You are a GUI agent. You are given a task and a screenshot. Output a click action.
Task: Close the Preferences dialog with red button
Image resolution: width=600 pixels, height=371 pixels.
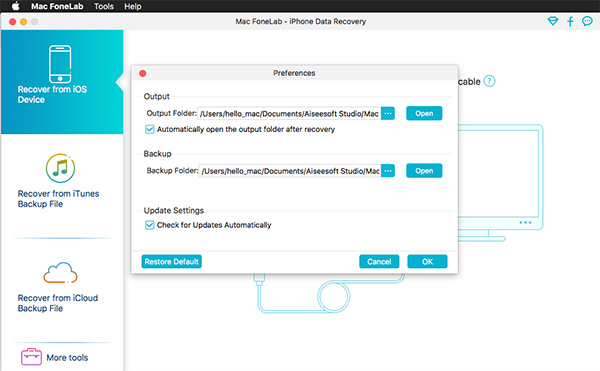143,73
